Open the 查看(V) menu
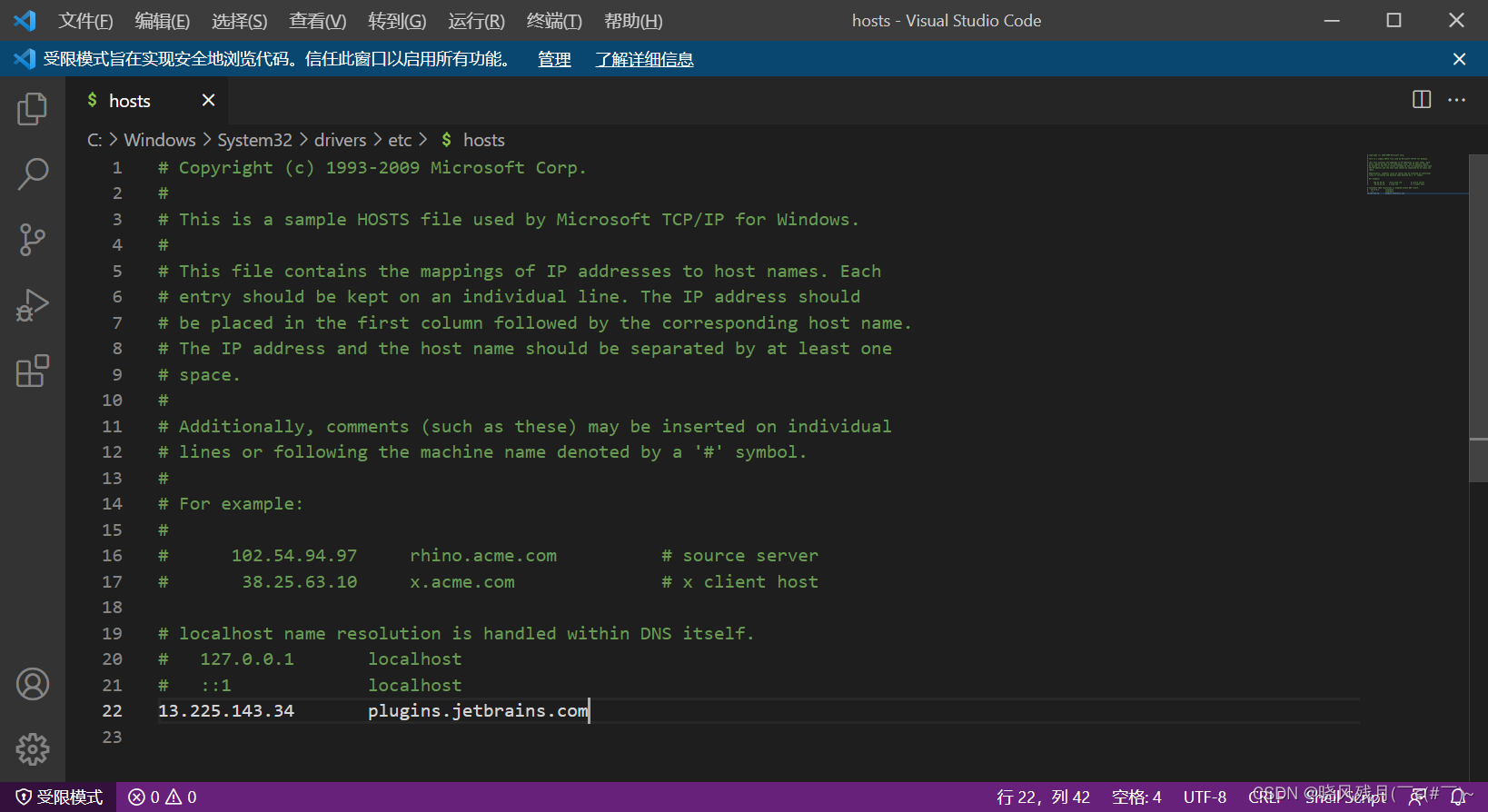The width and height of the screenshot is (1488, 812). point(318,21)
